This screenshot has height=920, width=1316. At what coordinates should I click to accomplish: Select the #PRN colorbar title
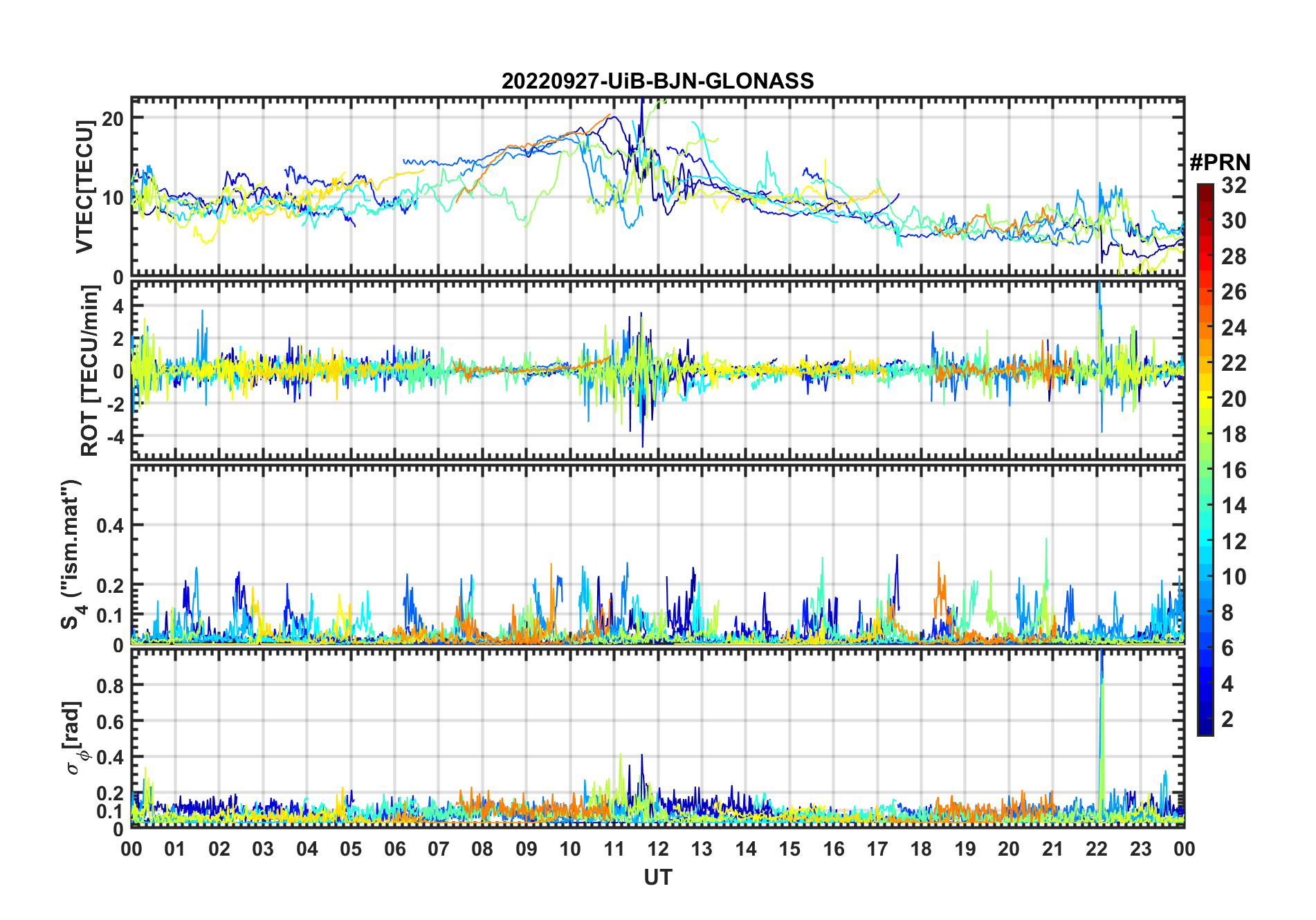[x=1220, y=163]
